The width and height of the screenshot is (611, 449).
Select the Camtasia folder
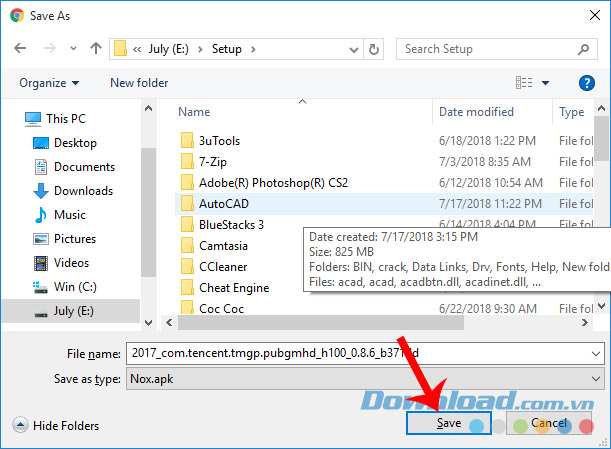click(214, 246)
